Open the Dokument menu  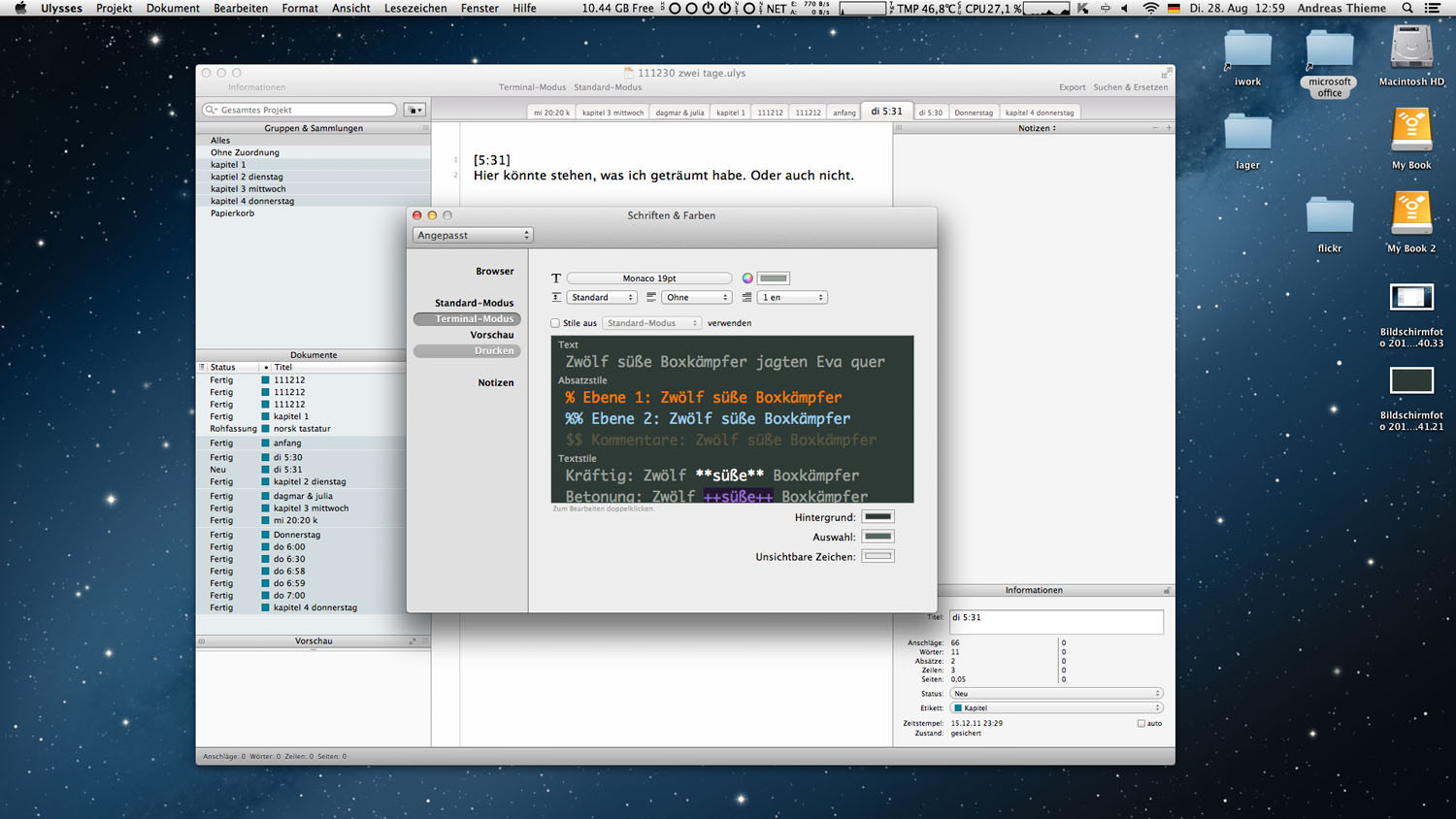(x=173, y=8)
